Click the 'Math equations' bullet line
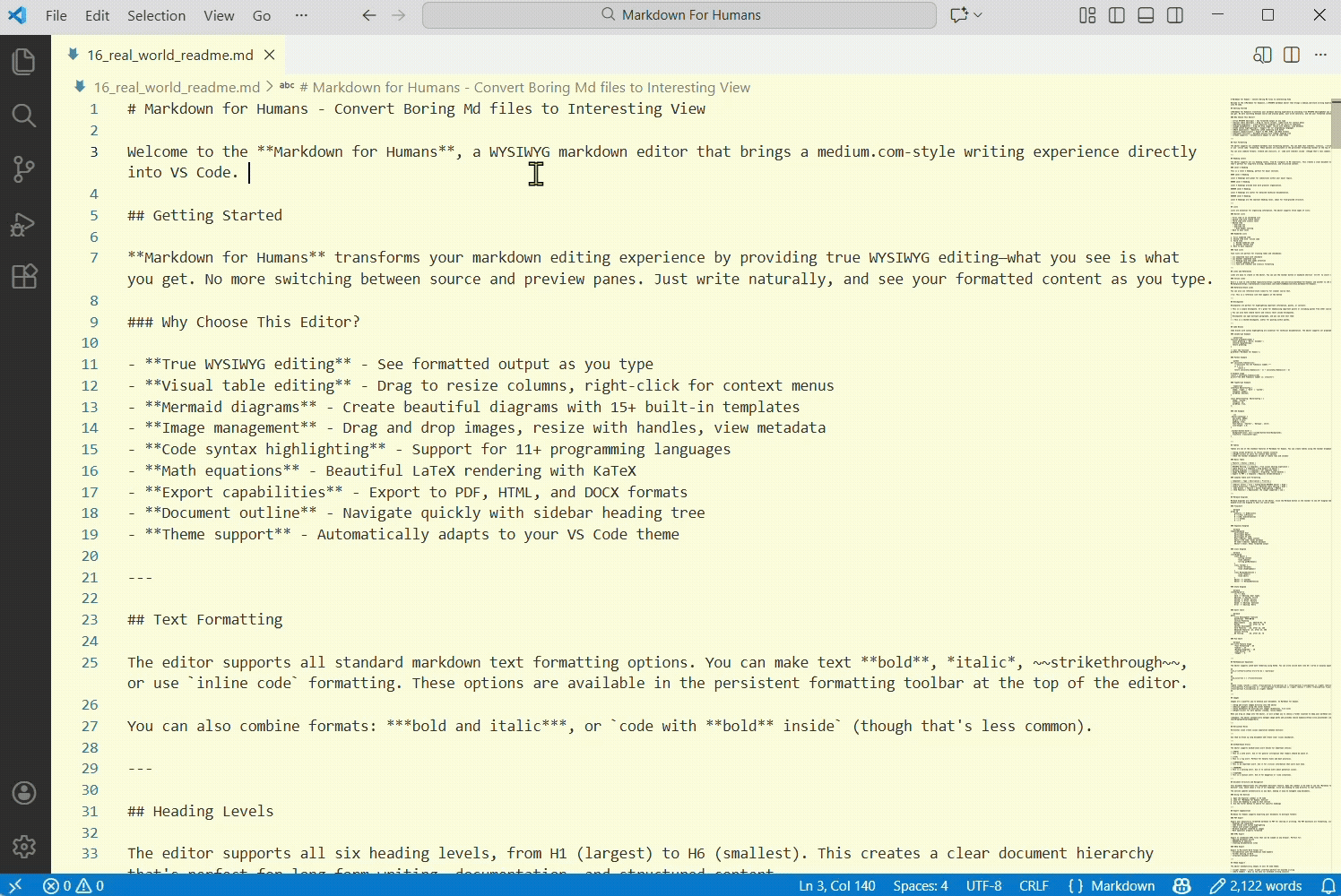The image size is (1341, 896). coord(382,470)
